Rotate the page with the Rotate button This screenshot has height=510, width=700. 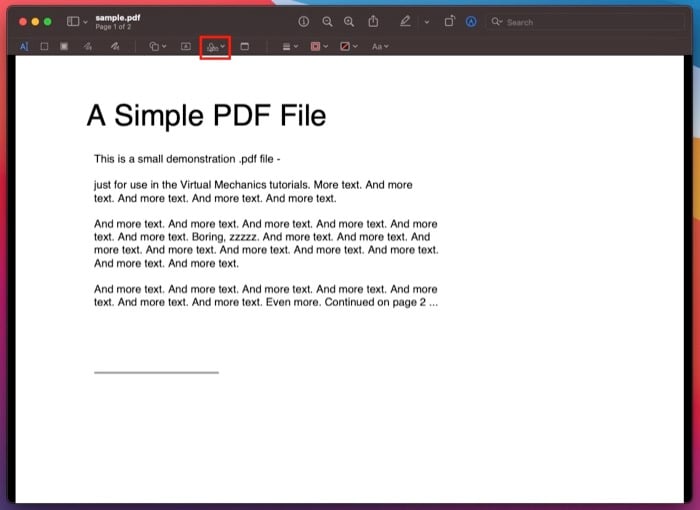click(450, 21)
